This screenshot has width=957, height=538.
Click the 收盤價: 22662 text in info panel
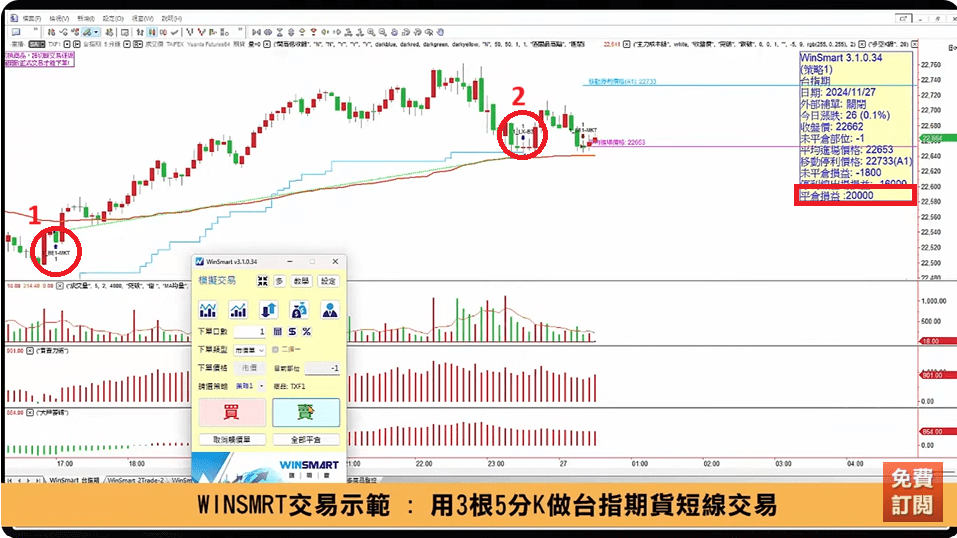point(832,127)
